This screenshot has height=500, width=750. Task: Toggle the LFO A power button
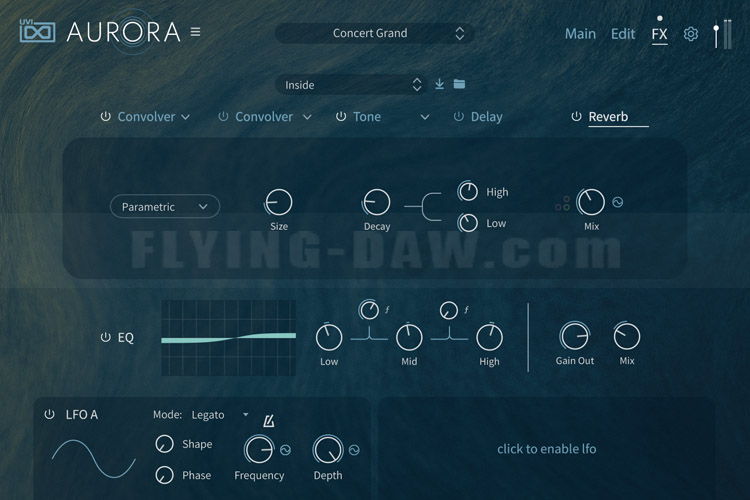tap(49, 414)
